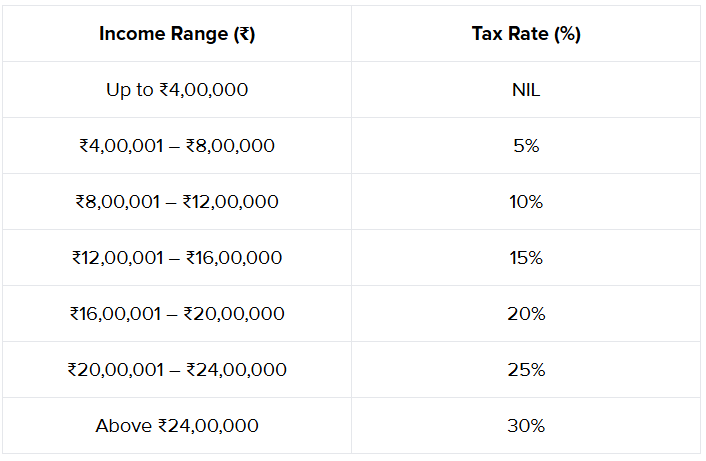
Task: Click the Income Range (₹) column header
Action: [x=177, y=34]
